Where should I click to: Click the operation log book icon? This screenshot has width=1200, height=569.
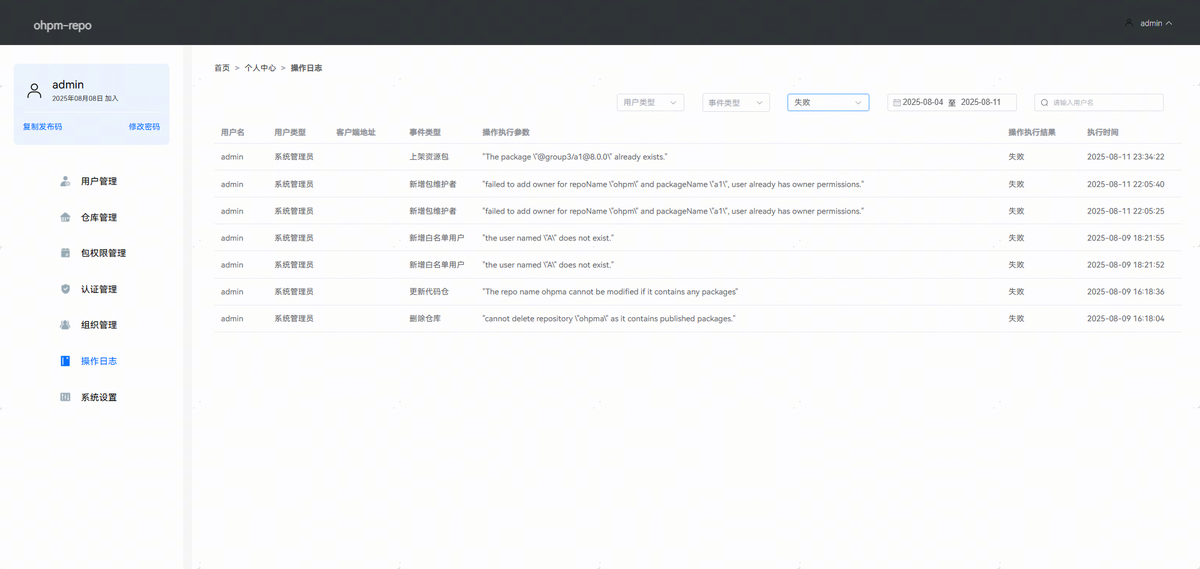click(x=65, y=361)
